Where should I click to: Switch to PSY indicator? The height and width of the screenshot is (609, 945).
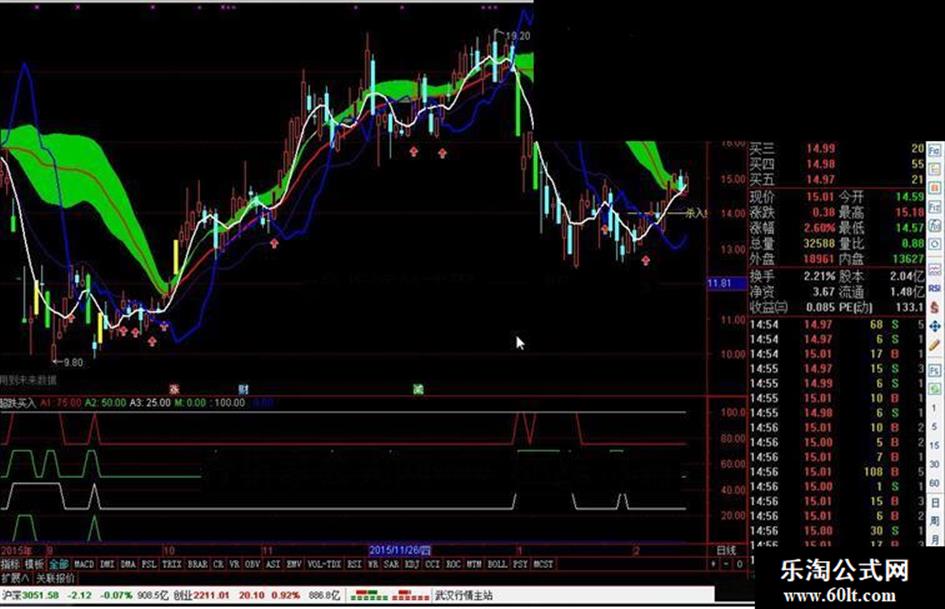click(520, 564)
